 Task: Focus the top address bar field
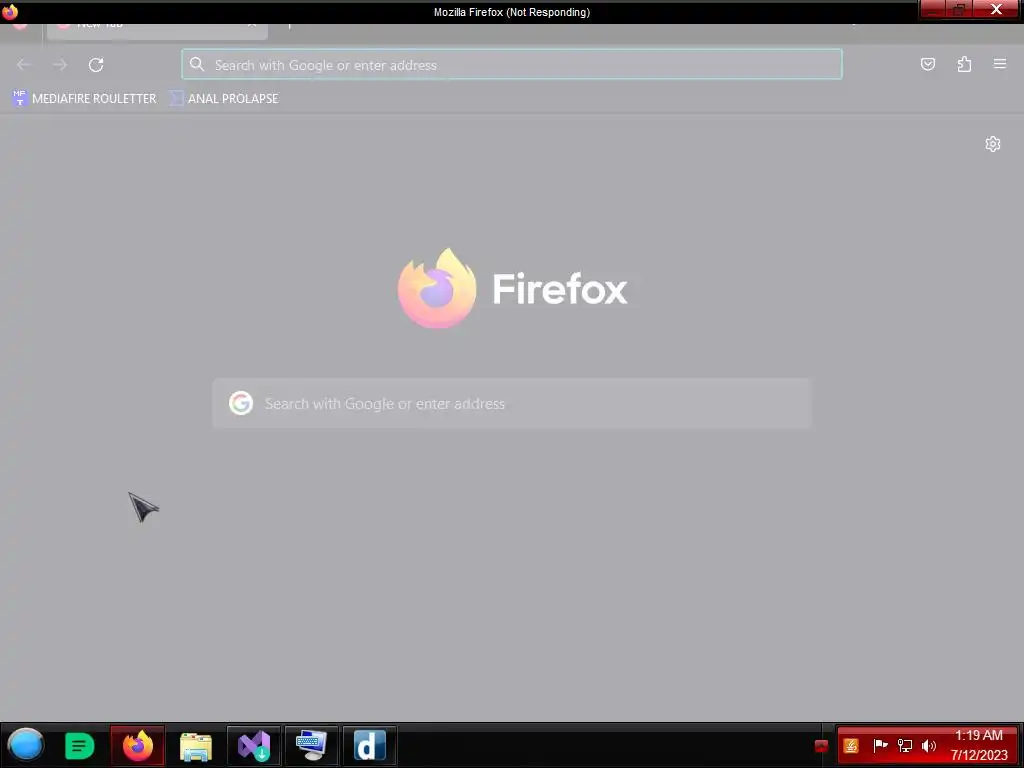511,65
